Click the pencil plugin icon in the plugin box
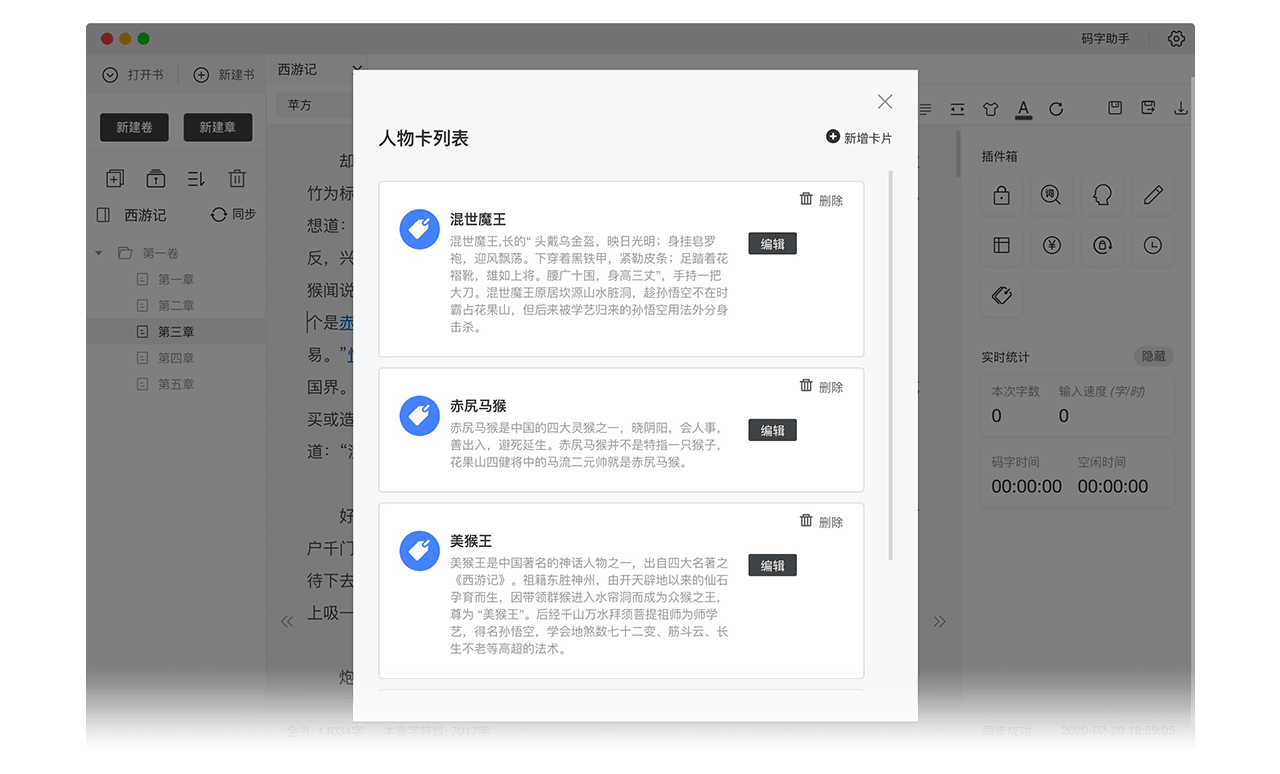This screenshot has width=1280, height=774. tap(1152, 196)
